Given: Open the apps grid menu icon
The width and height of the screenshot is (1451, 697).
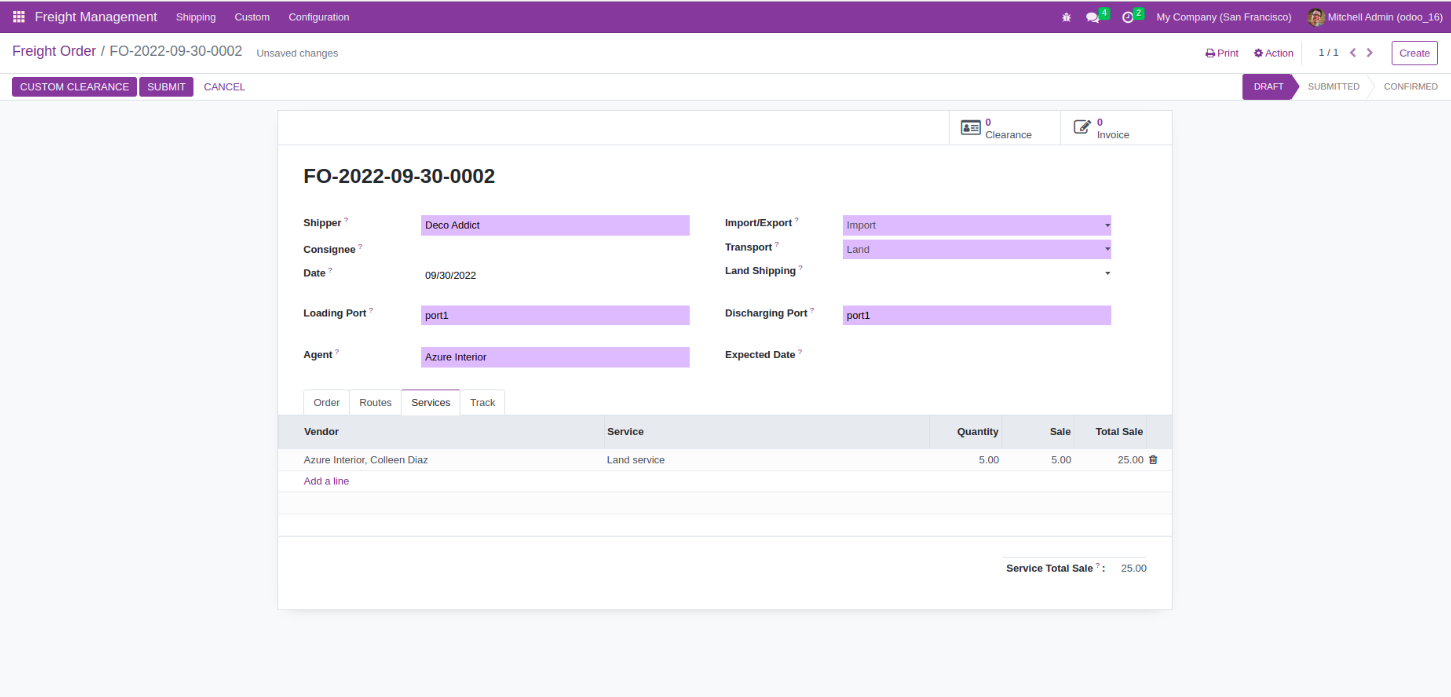Looking at the screenshot, I should pyautogui.click(x=18, y=17).
